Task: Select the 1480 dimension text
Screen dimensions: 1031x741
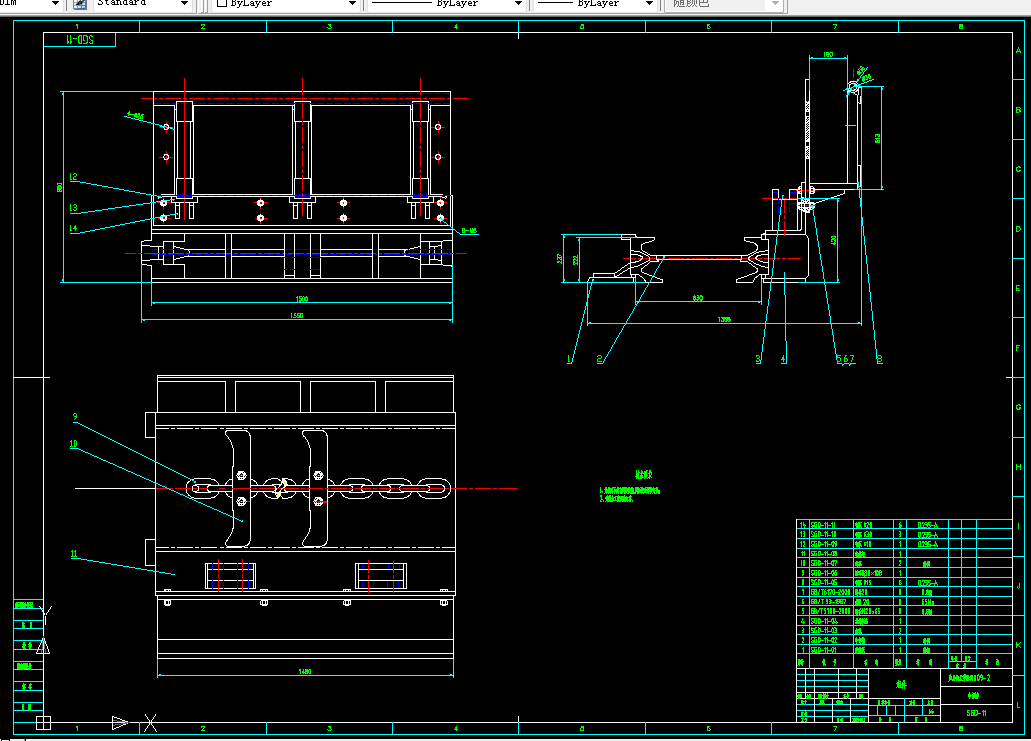Action: pos(305,671)
